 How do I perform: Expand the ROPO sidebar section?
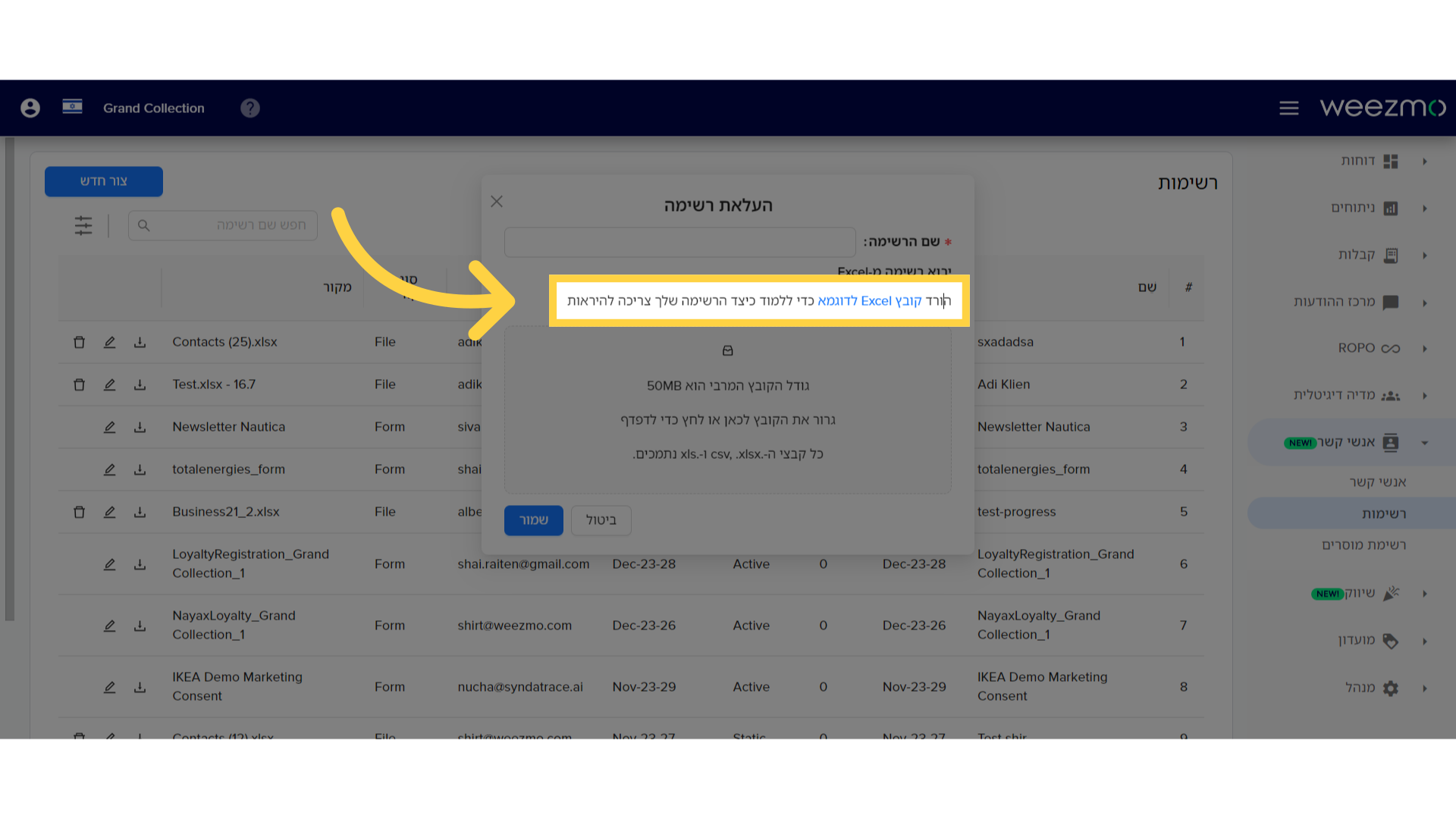(1425, 348)
